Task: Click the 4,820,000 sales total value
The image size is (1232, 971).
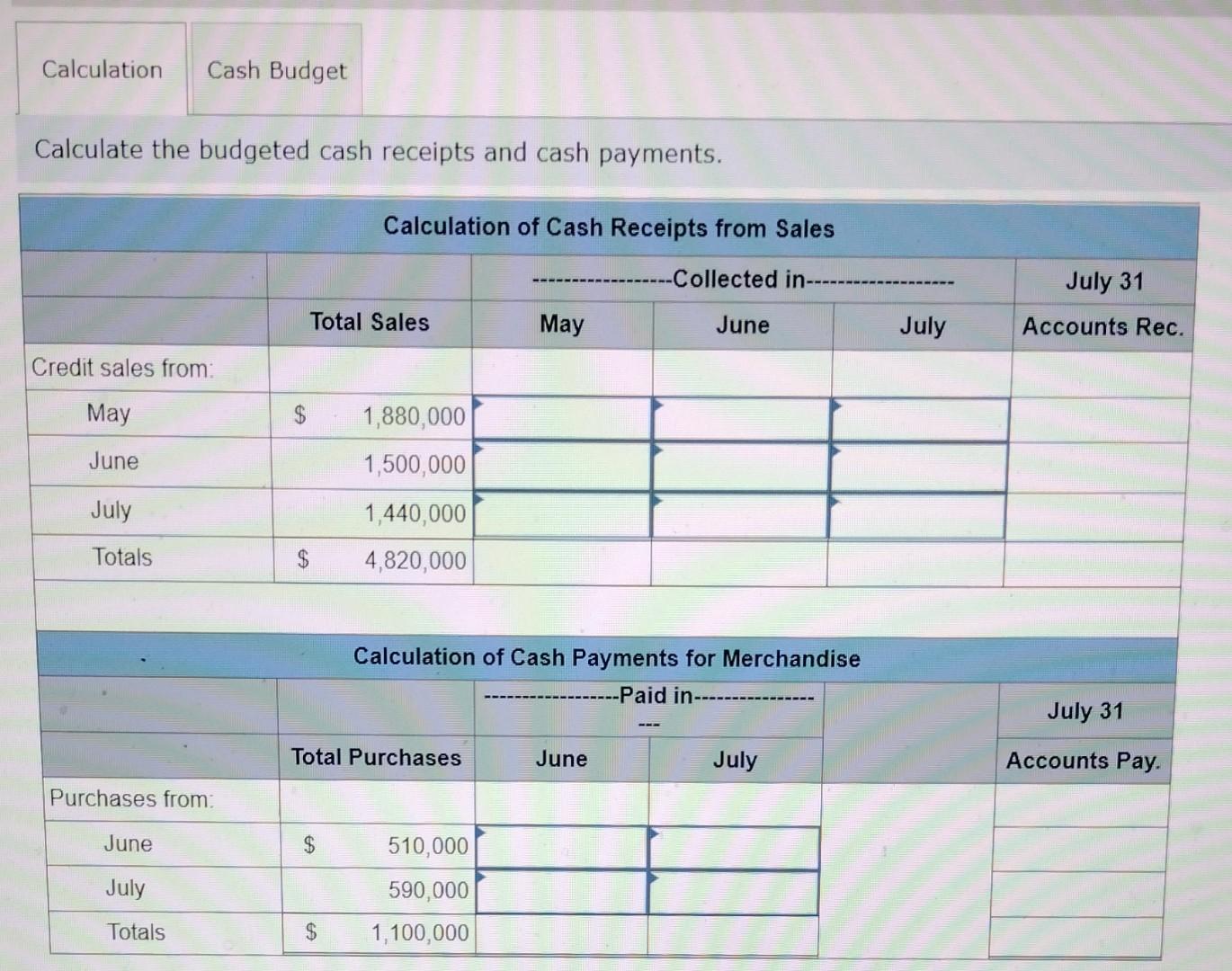Action: 415,561
